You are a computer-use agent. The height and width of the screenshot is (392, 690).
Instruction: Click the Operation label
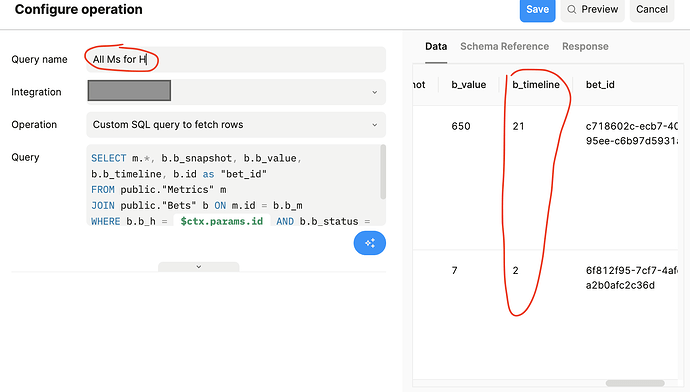click(x=34, y=125)
